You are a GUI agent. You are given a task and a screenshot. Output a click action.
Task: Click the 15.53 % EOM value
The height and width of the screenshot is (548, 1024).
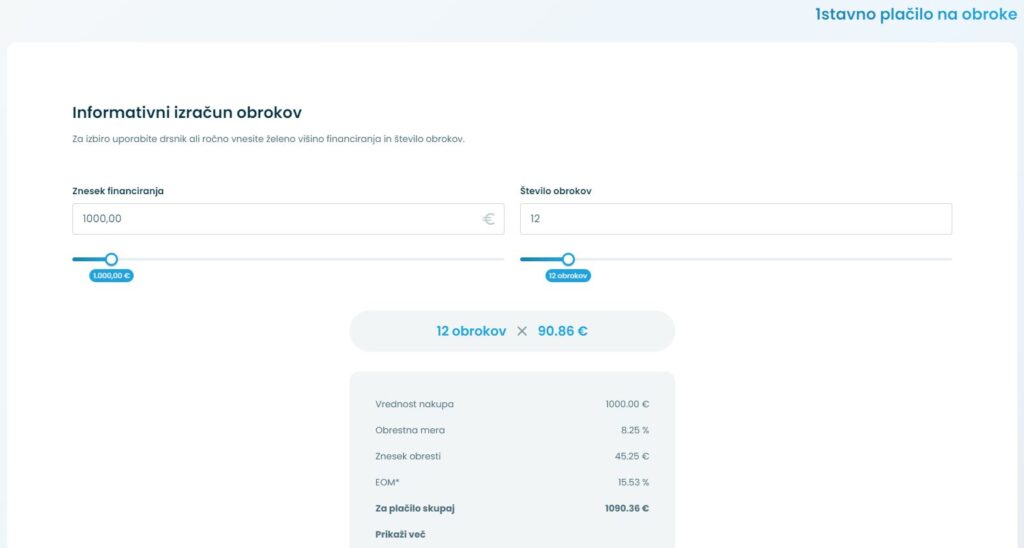633,483
